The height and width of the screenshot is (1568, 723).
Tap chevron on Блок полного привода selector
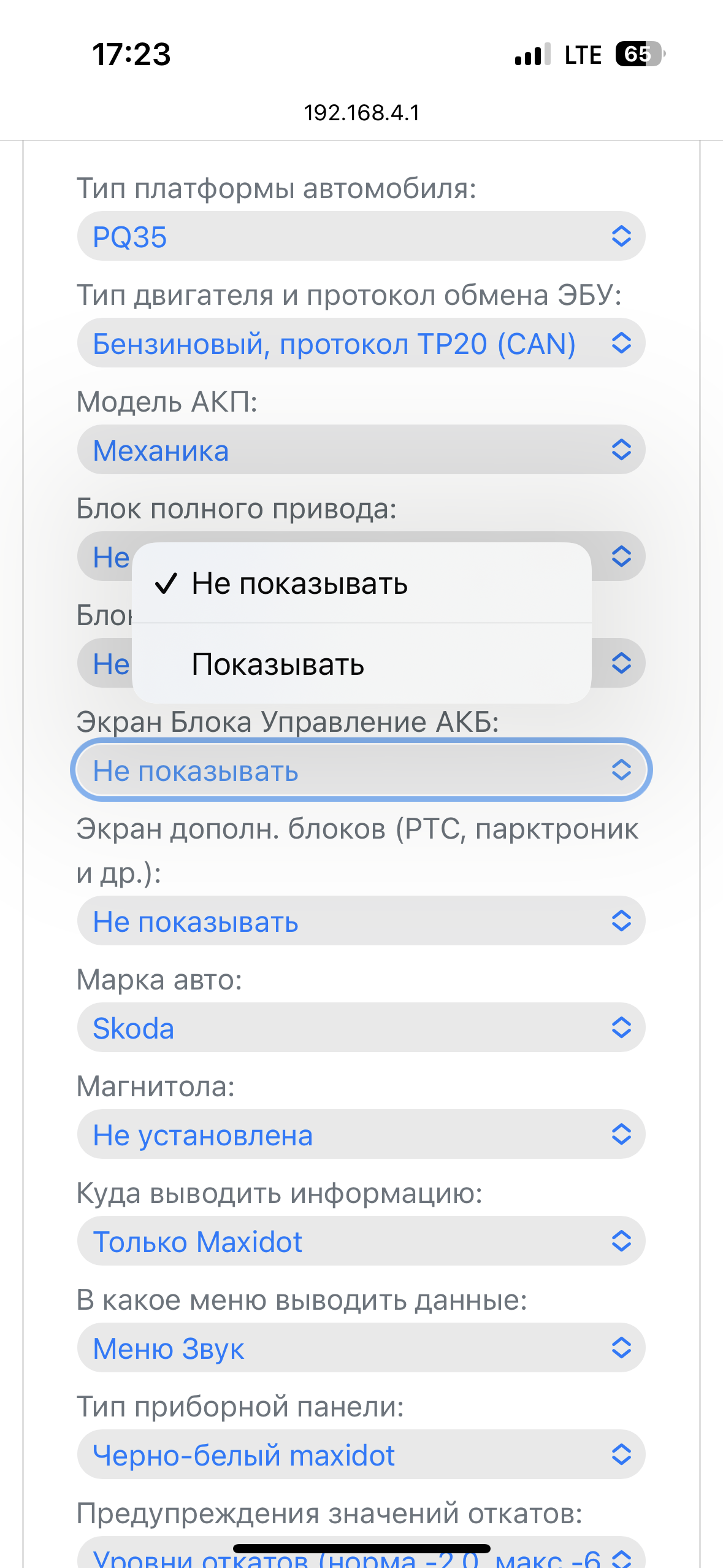621,556
